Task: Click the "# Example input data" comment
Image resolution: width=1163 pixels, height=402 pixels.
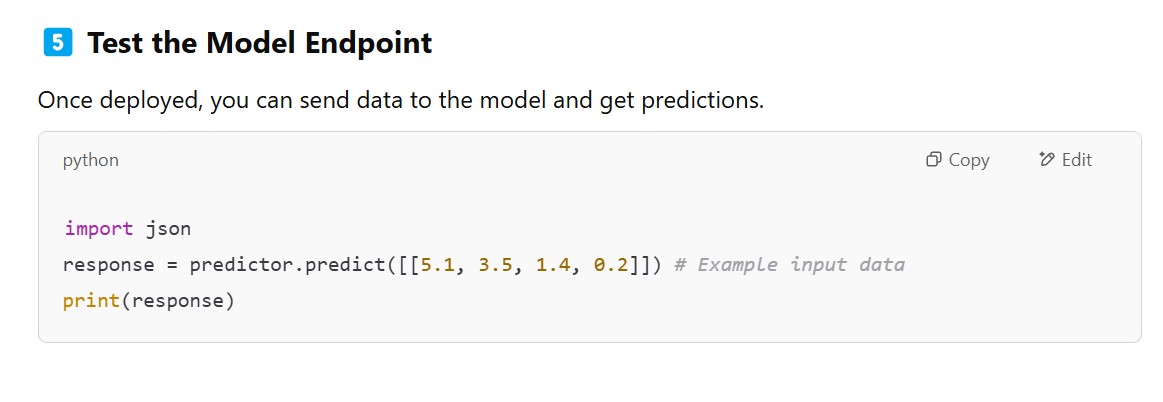Action: [789, 265]
